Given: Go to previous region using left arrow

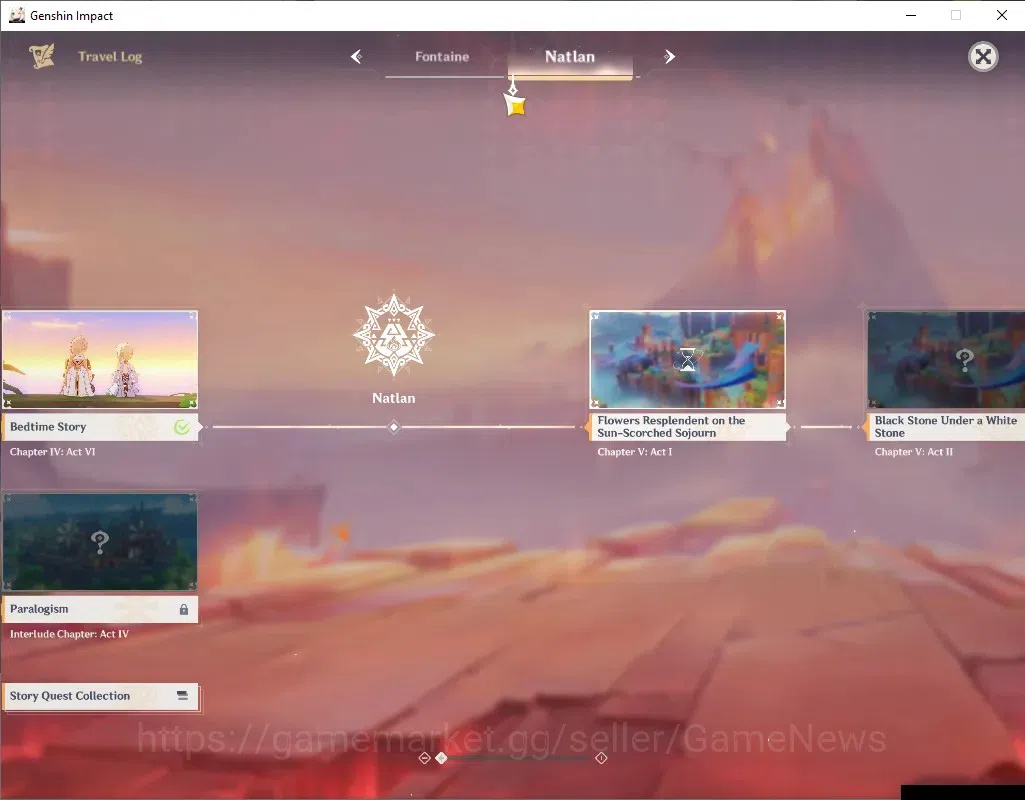Looking at the screenshot, I should (x=356, y=57).
